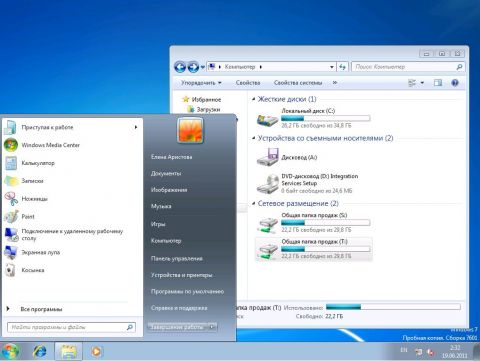Open Программы по умолчанию
The width and height of the screenshot is (480, 361).
click(x=187, y=291)
